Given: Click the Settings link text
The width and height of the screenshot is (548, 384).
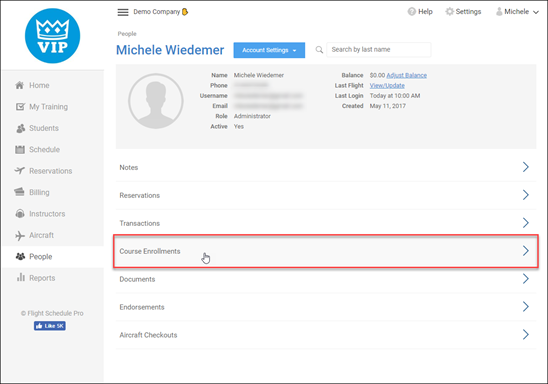Looking at the screenshot, I should (468, 12).
